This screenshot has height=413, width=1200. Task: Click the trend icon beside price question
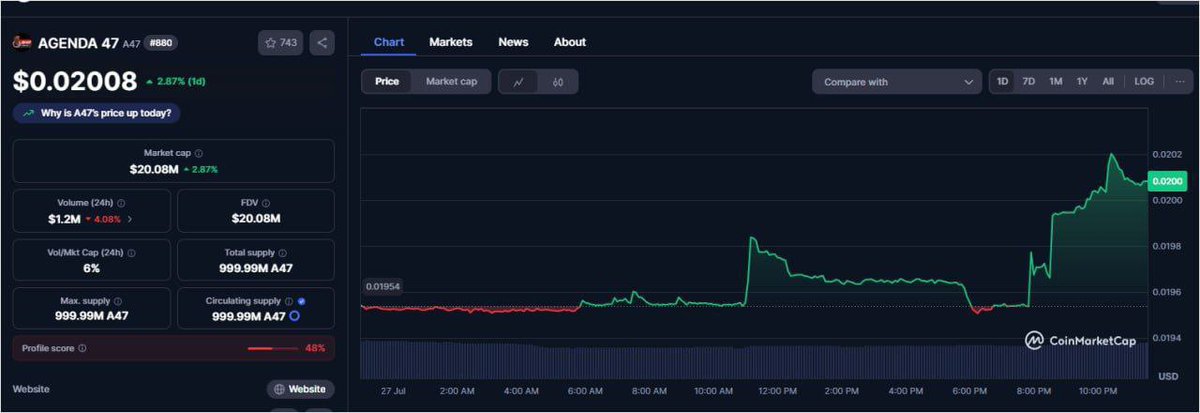tap(27, 113)
